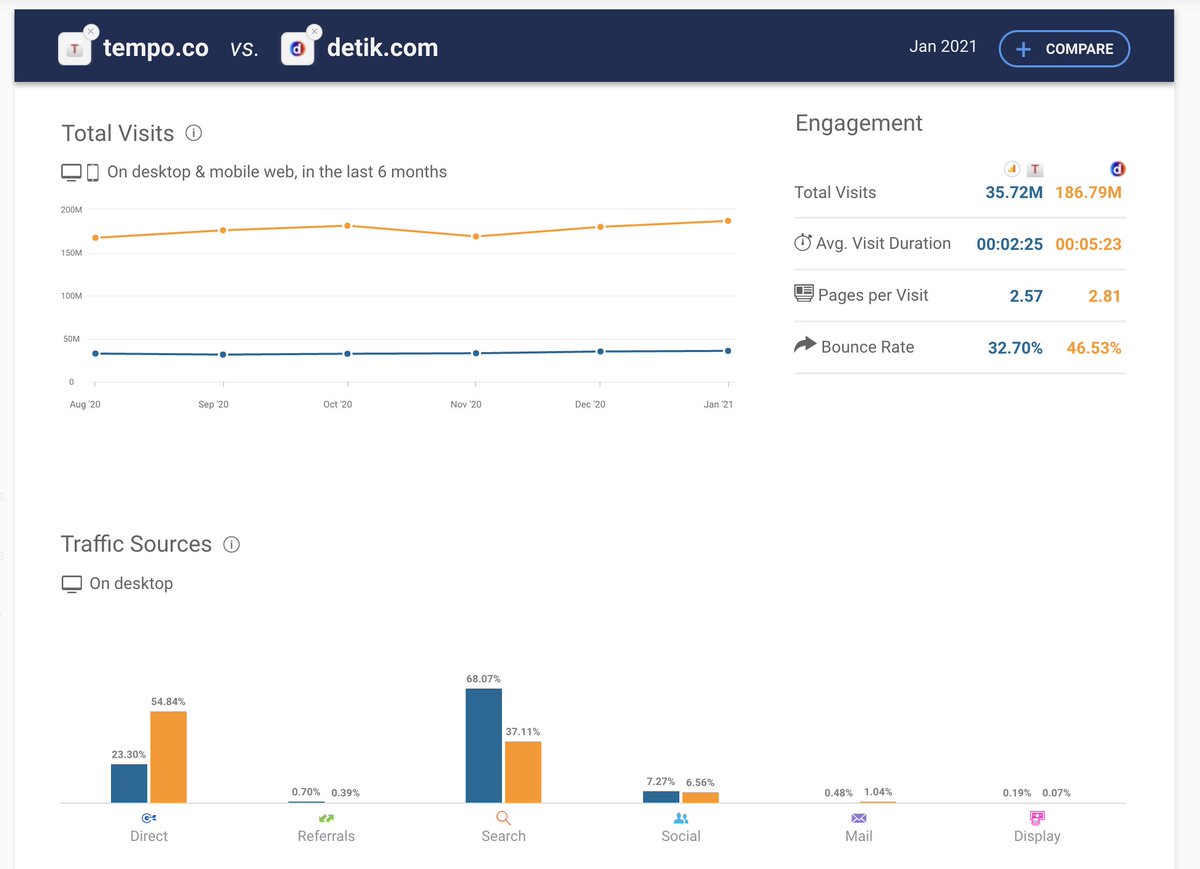Select the Dec '20 point on blue line
This screenshot has width=1200, height=869.
tap(600, 351)
